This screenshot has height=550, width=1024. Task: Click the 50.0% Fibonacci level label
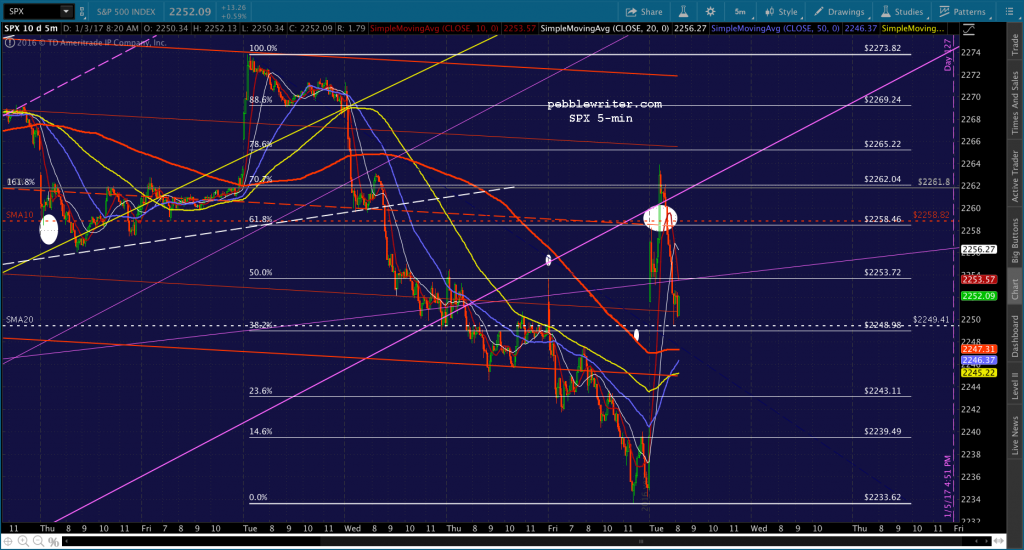[261, 272]
